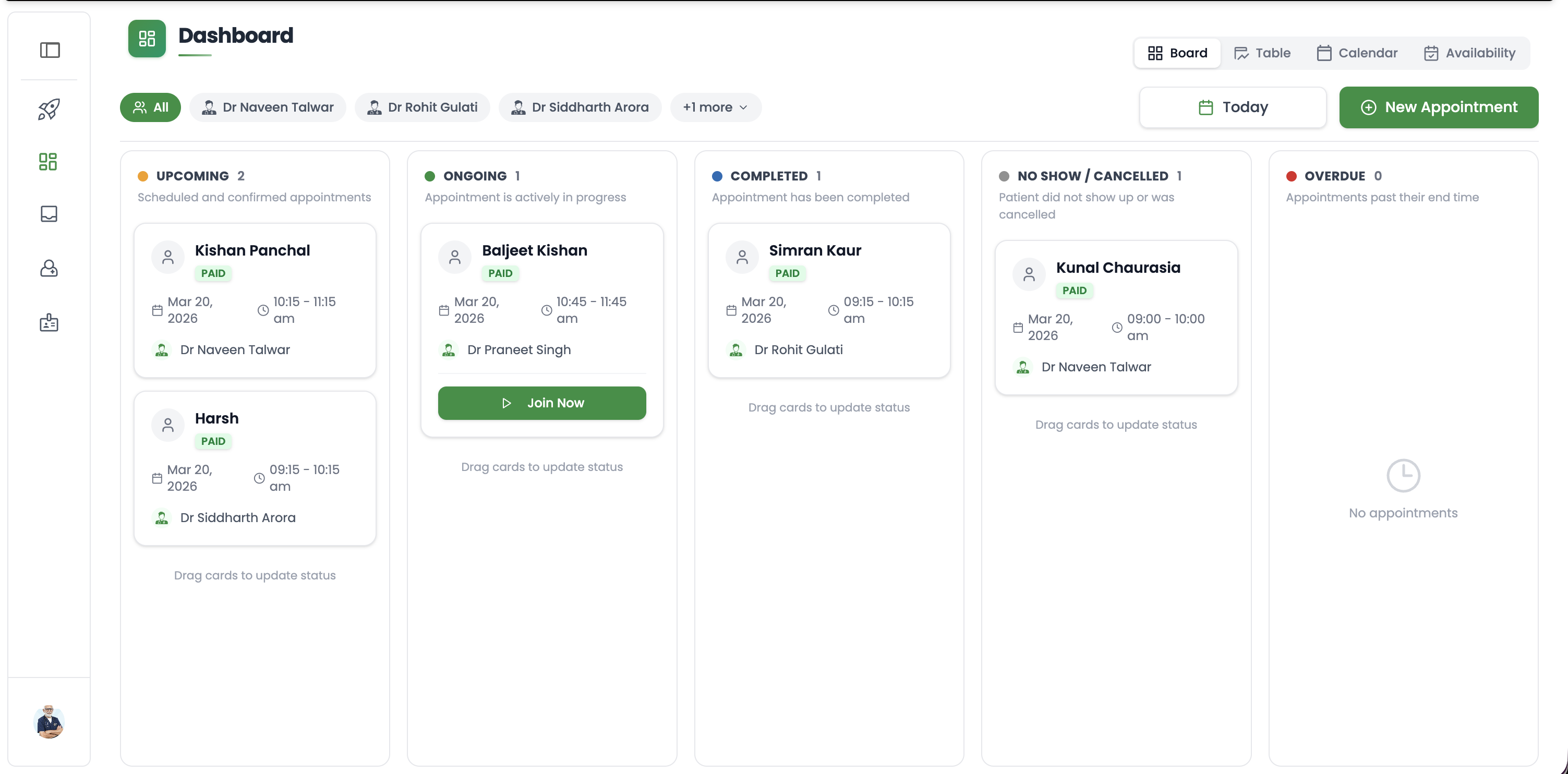
Task: Click the New Appointment button
Action: [x=1438, y=107]
